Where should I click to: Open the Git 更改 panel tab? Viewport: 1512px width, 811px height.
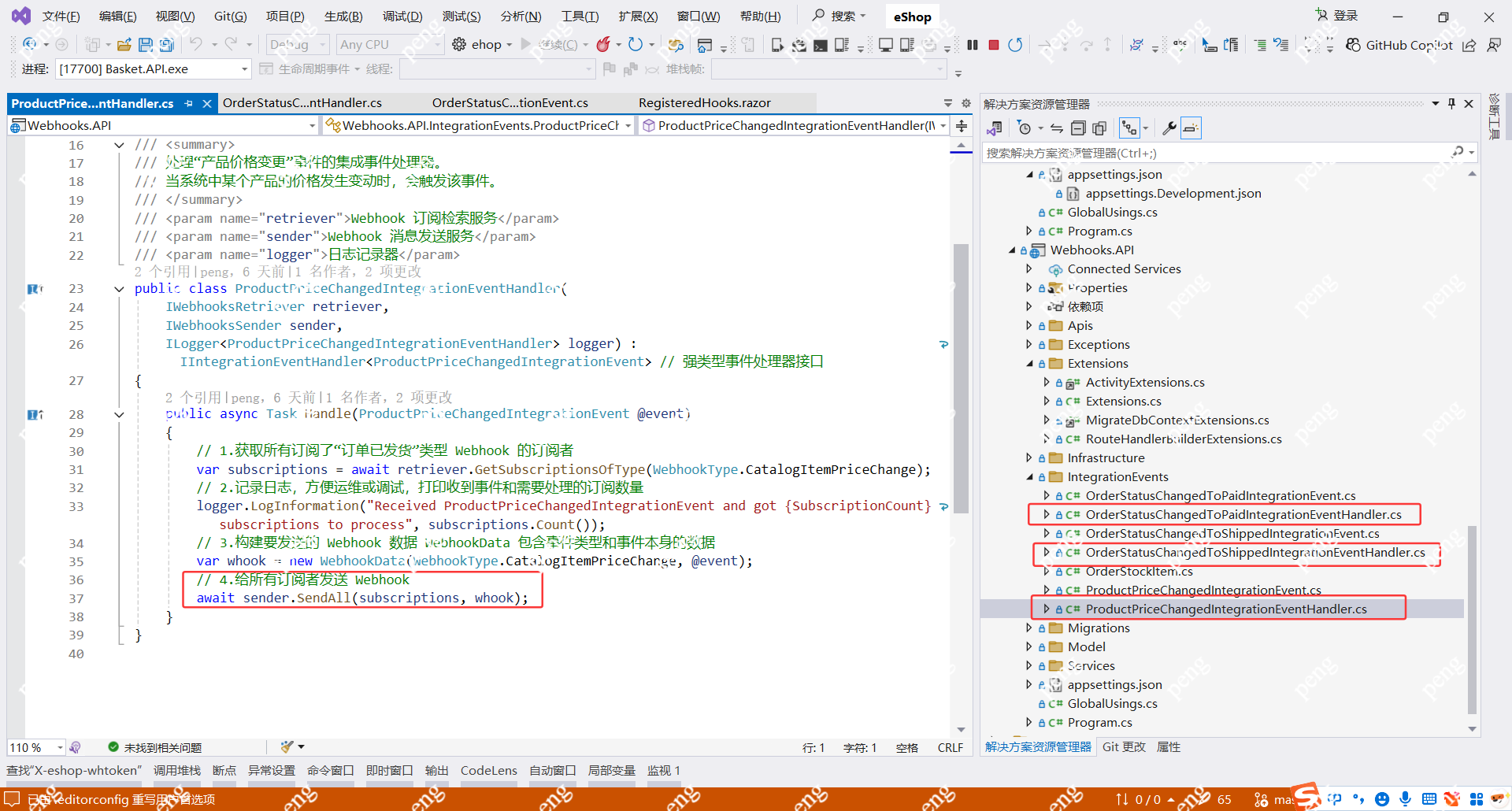[x=1123, y=746]
